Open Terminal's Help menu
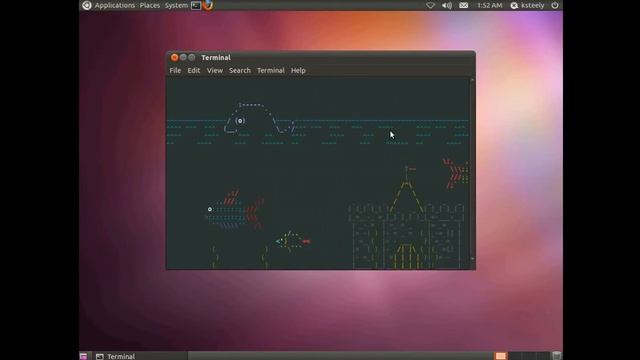 tap(298, 70)
